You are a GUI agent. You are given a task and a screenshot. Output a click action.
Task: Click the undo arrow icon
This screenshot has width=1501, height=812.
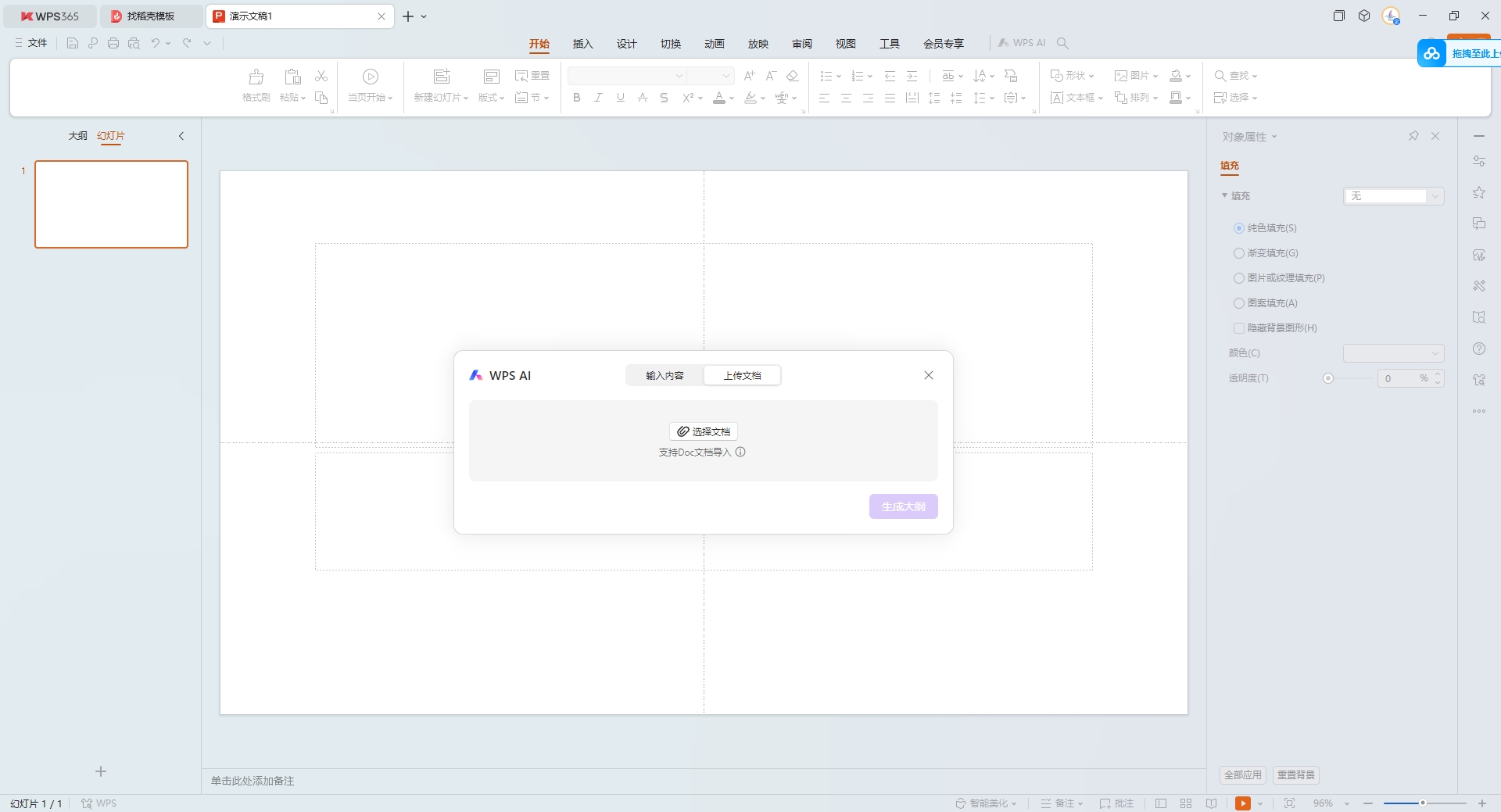tap(156, 43)
